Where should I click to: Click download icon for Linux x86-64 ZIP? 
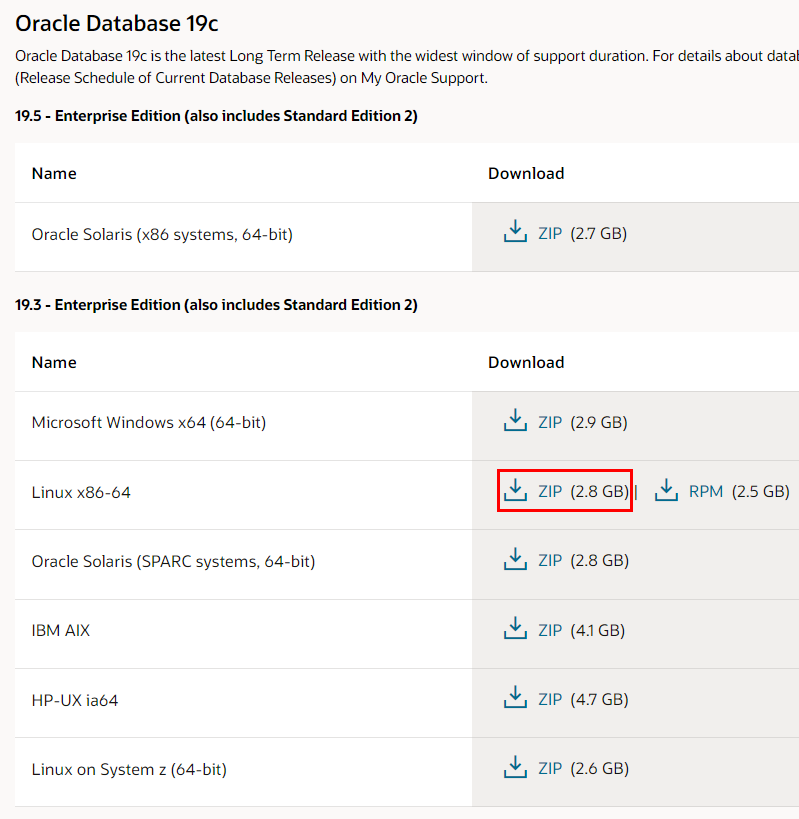515,489
